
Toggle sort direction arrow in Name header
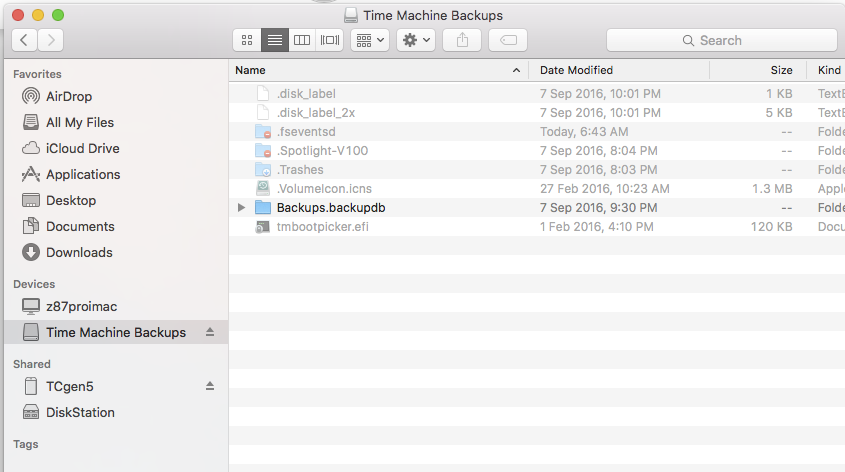(516, 70)
